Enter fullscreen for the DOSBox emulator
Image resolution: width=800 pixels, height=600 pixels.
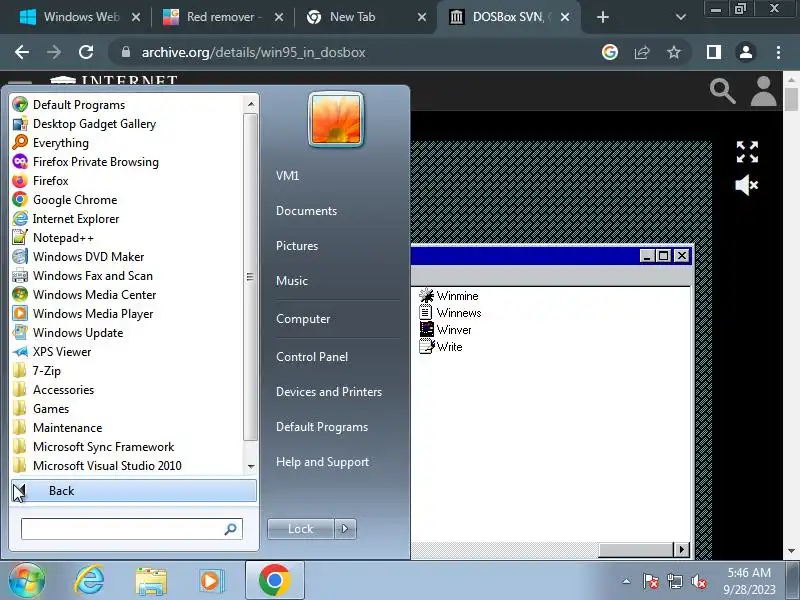747,152
